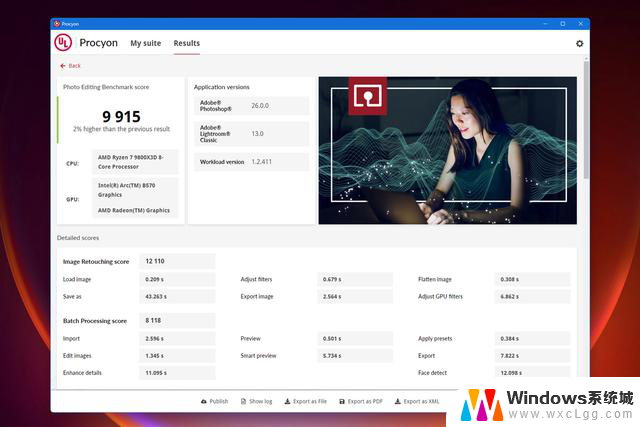Click '2% higher than the previous result'
Viewport: 640px width, 427px height.
121,129
